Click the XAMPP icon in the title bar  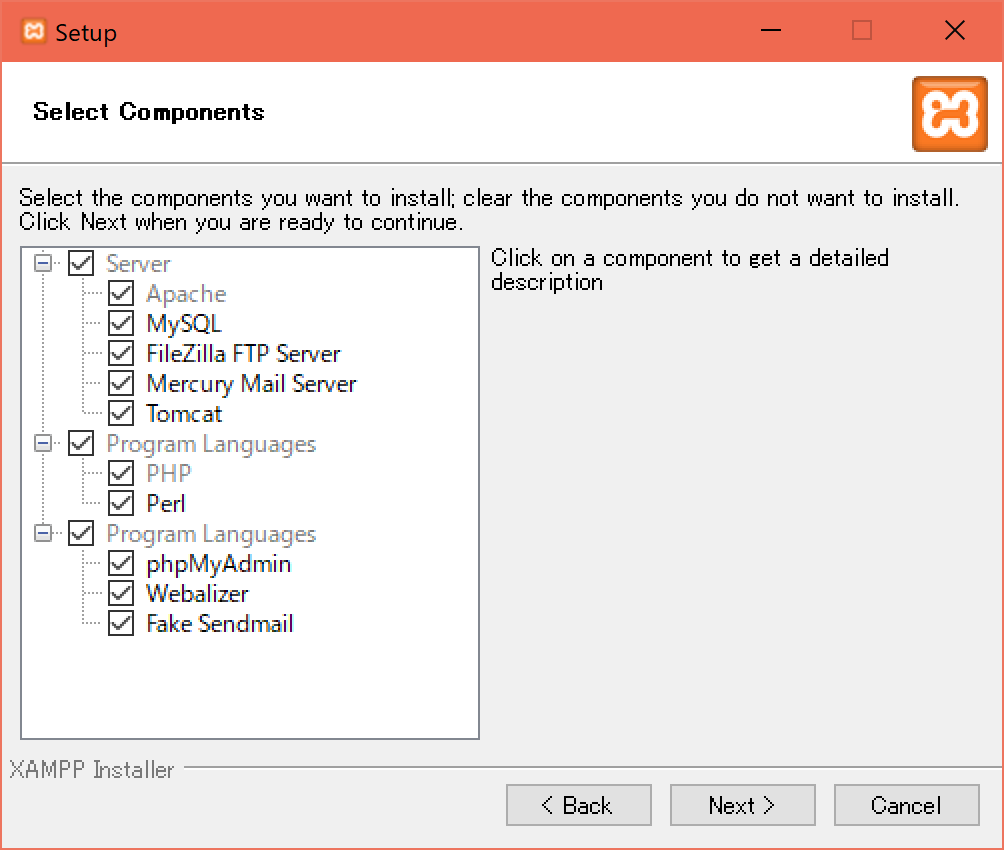[x=33, y=31]
